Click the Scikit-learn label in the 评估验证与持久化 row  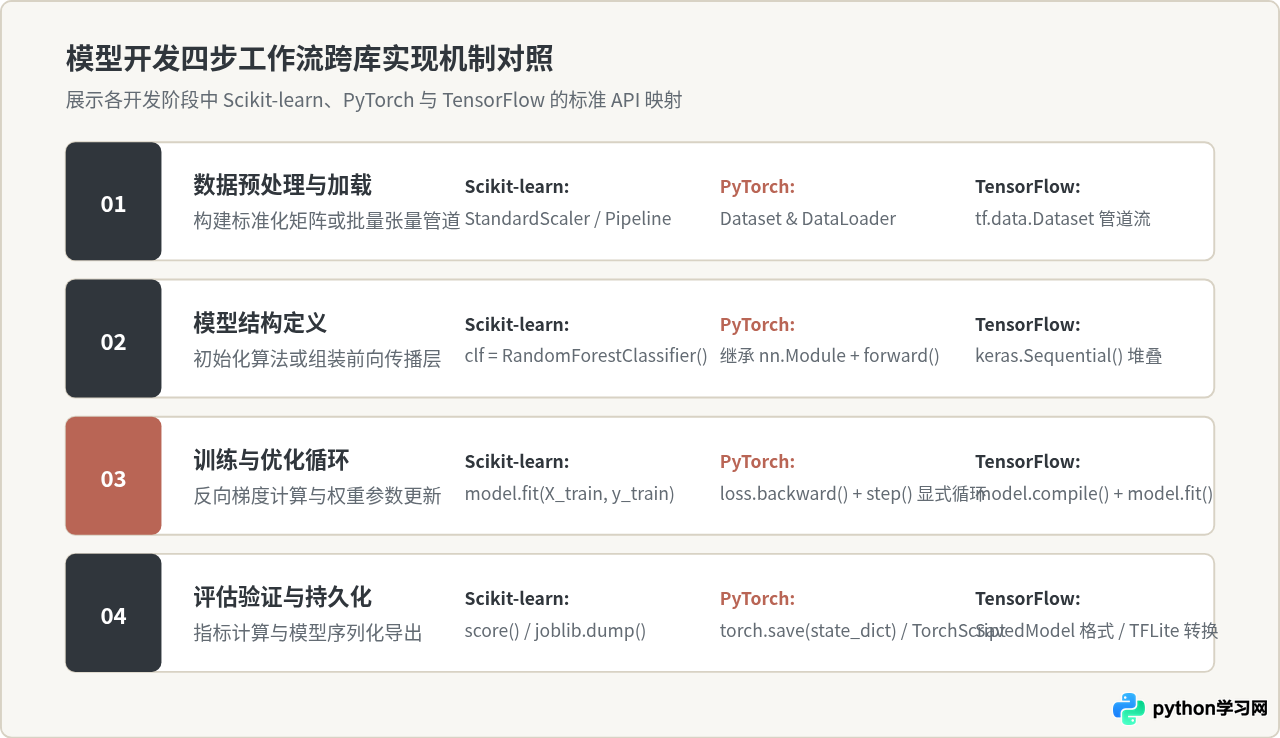pos(517,599)
